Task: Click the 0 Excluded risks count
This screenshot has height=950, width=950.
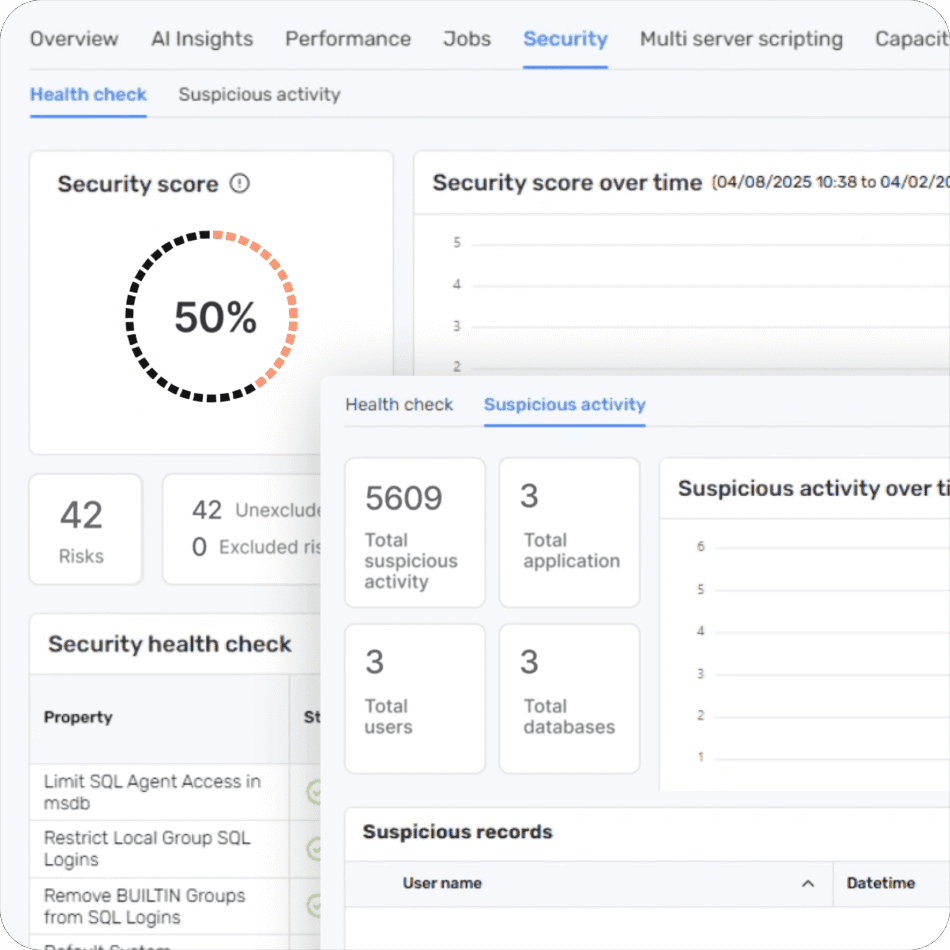Action: click(199, 547)
